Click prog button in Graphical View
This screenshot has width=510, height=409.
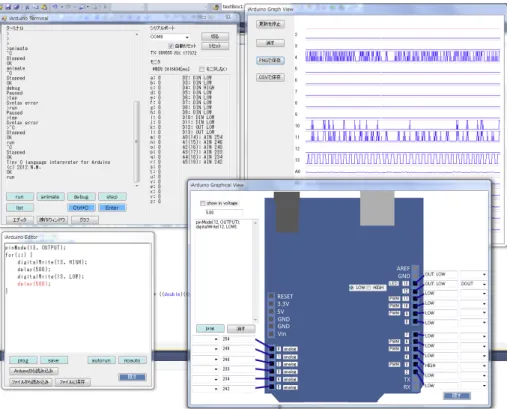(210, 329)
